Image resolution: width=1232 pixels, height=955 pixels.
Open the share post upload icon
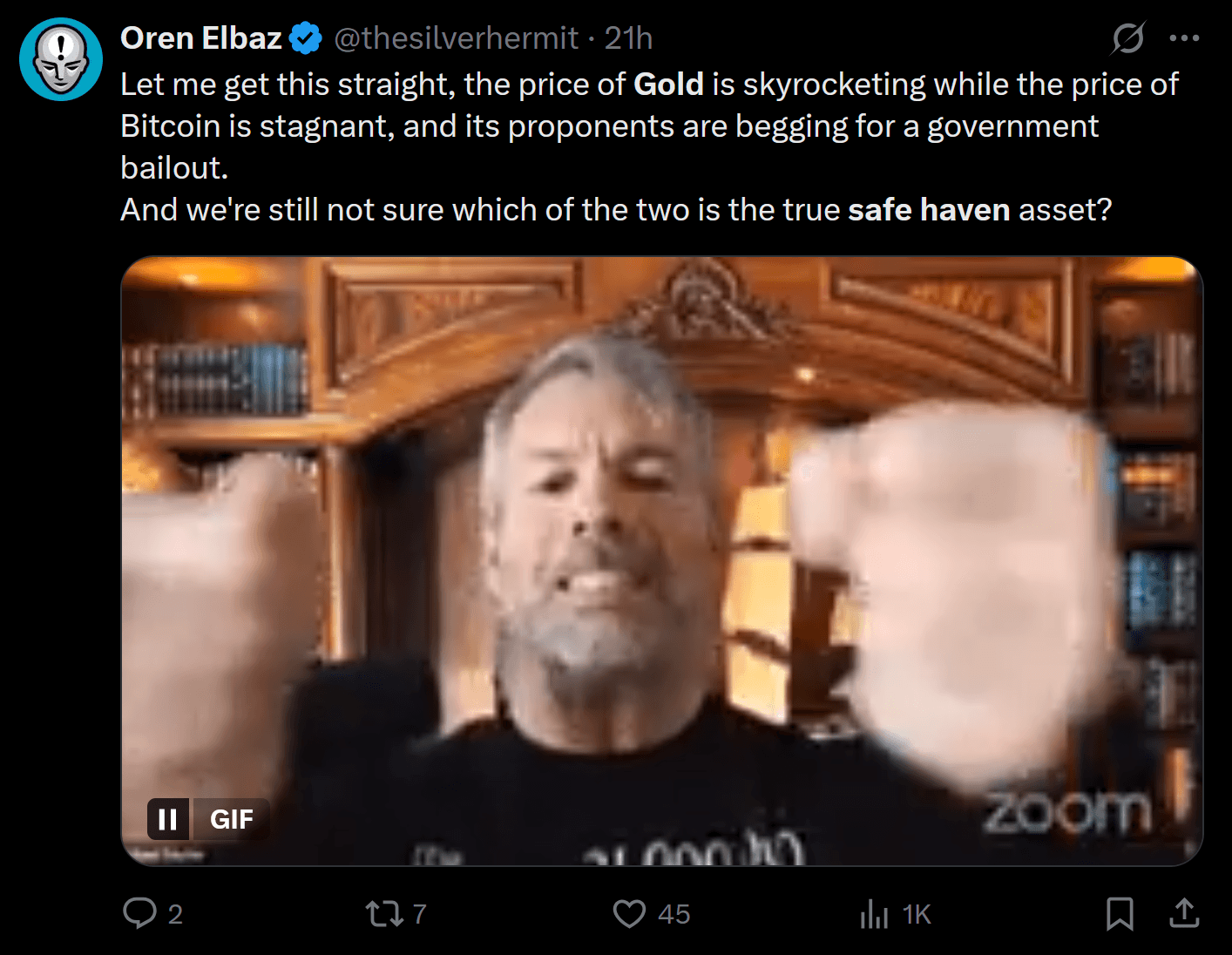point(1184,913)
